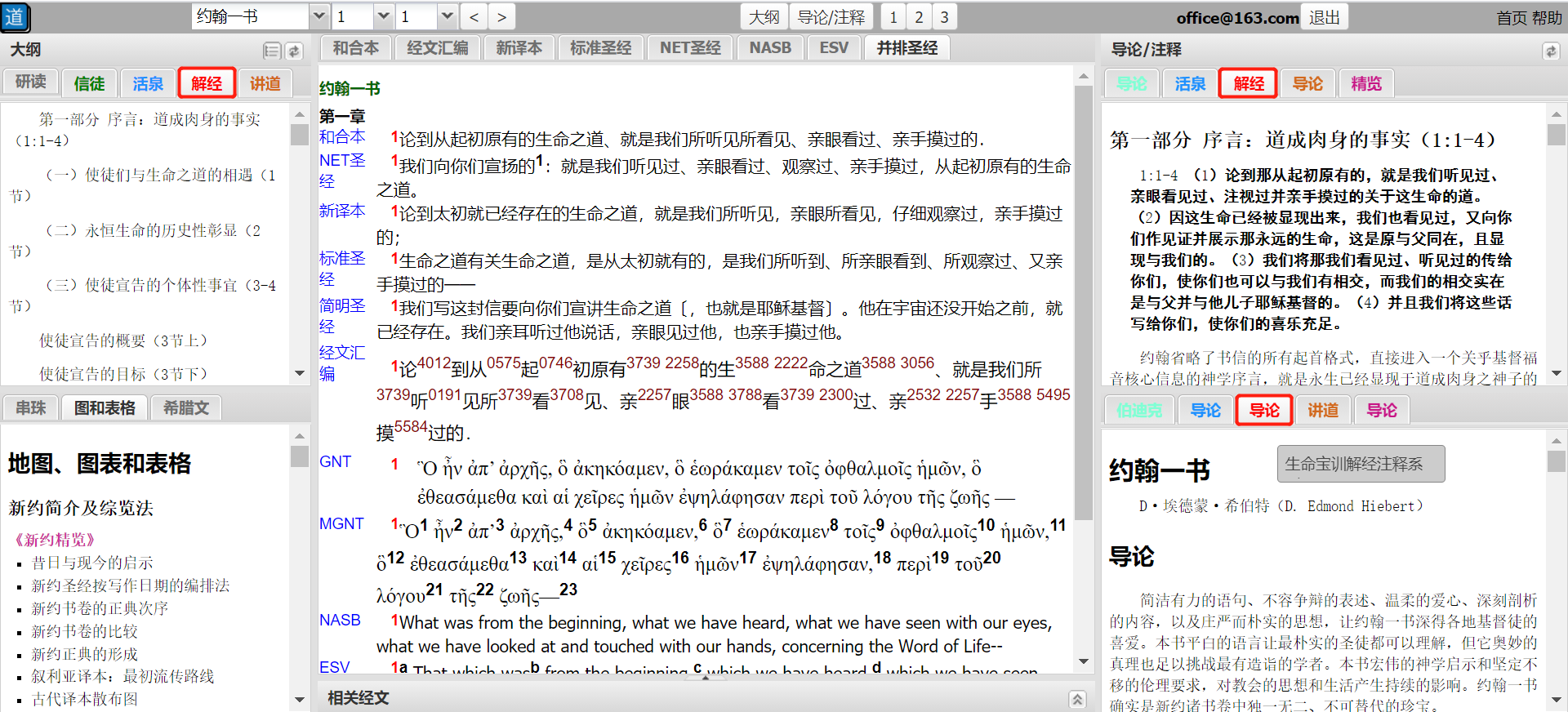Open the 希腊文 tab in lower-left panel
1568x712 pixels.
[185, 407]
